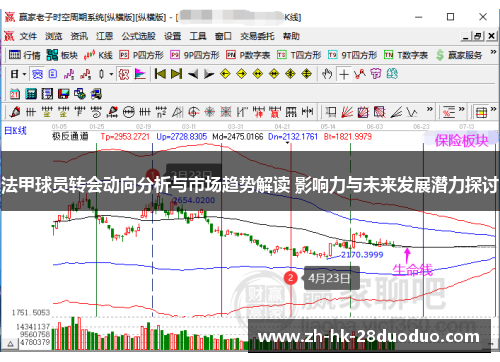Image resolution: width=500 pixels, height=362 pixels.
Task: Open the 设置 menu
Action: pos(172,36)
